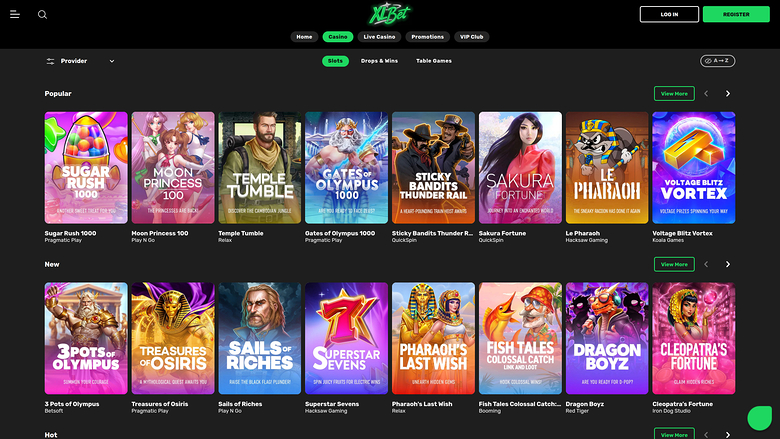Image resolution: width=780 pixels, height=439 pixels.
Task: Open Sugar Rush 1000 game thumbnail
Action: tap(86, 168)
